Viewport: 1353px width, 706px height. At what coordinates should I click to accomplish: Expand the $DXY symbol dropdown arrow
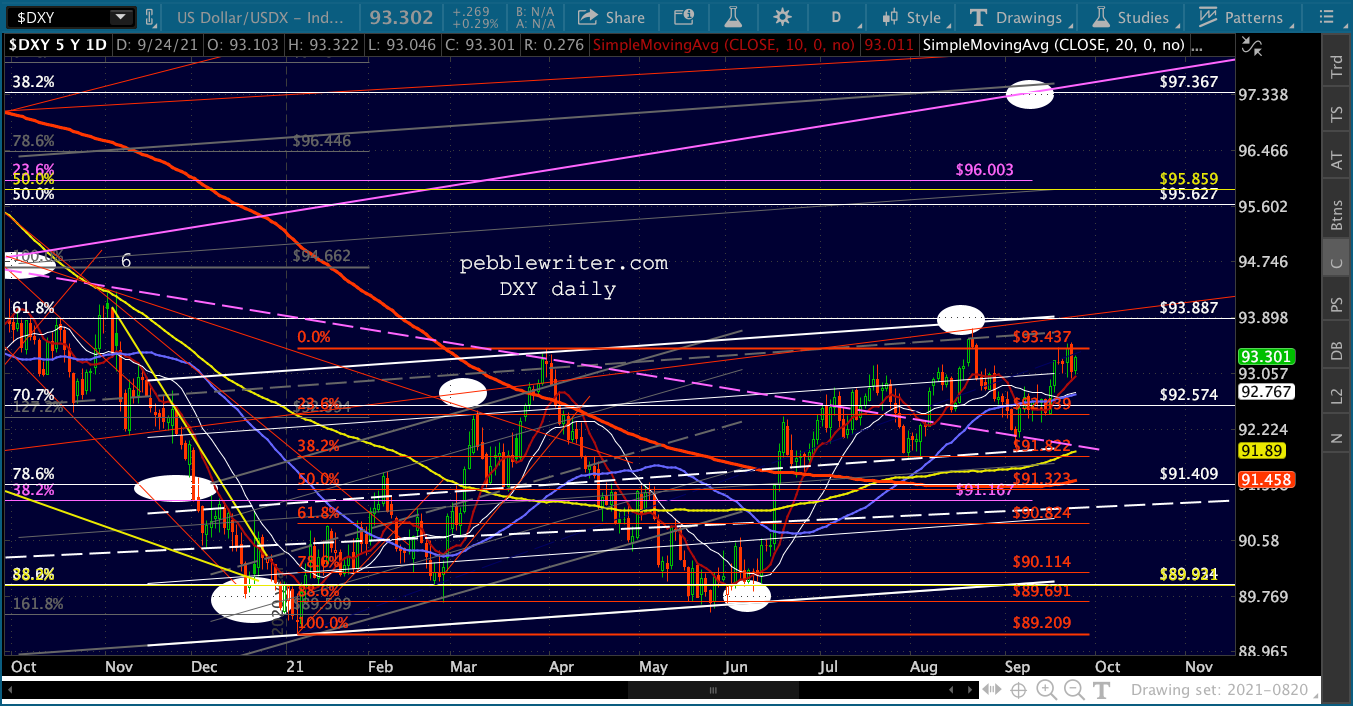121,17
